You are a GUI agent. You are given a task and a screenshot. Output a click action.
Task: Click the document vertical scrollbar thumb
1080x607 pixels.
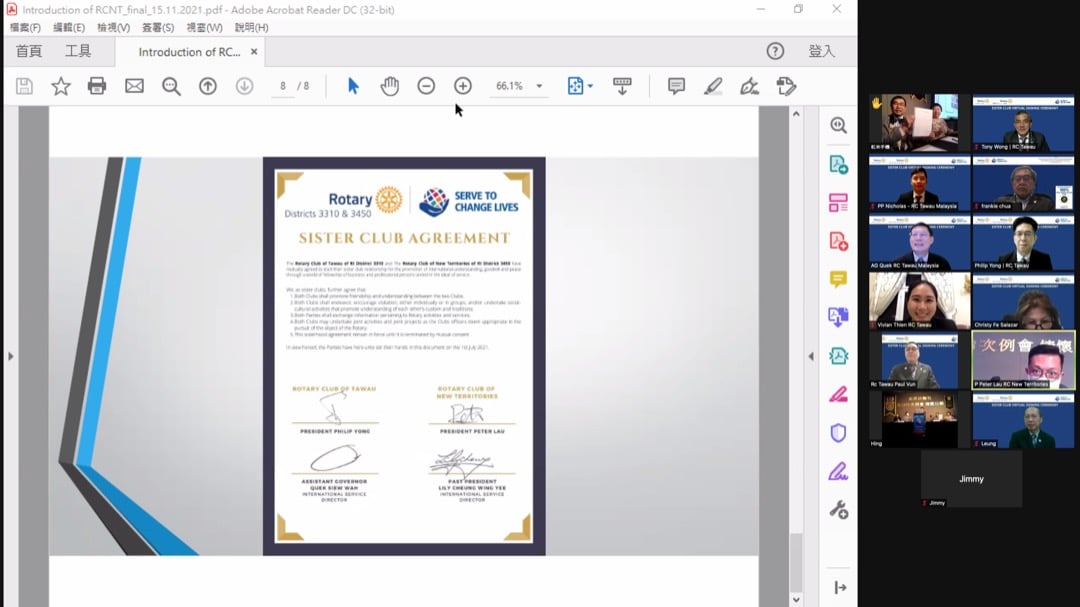(796, 562)
